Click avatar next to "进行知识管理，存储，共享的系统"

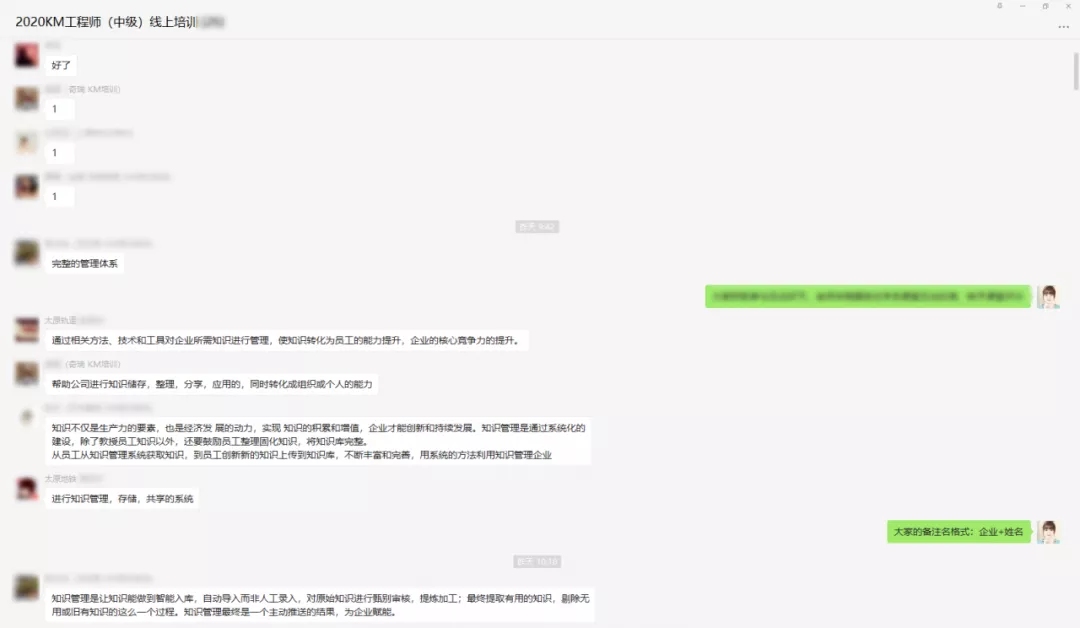click(x=27, y=488)
